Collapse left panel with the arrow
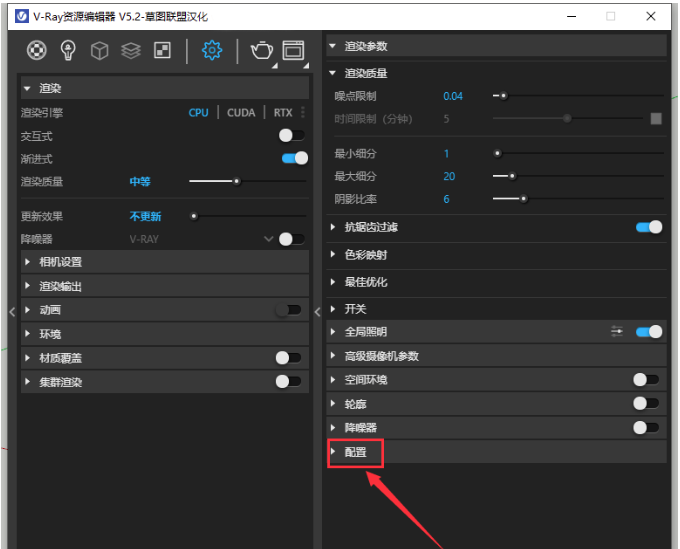 pos(12,311)
